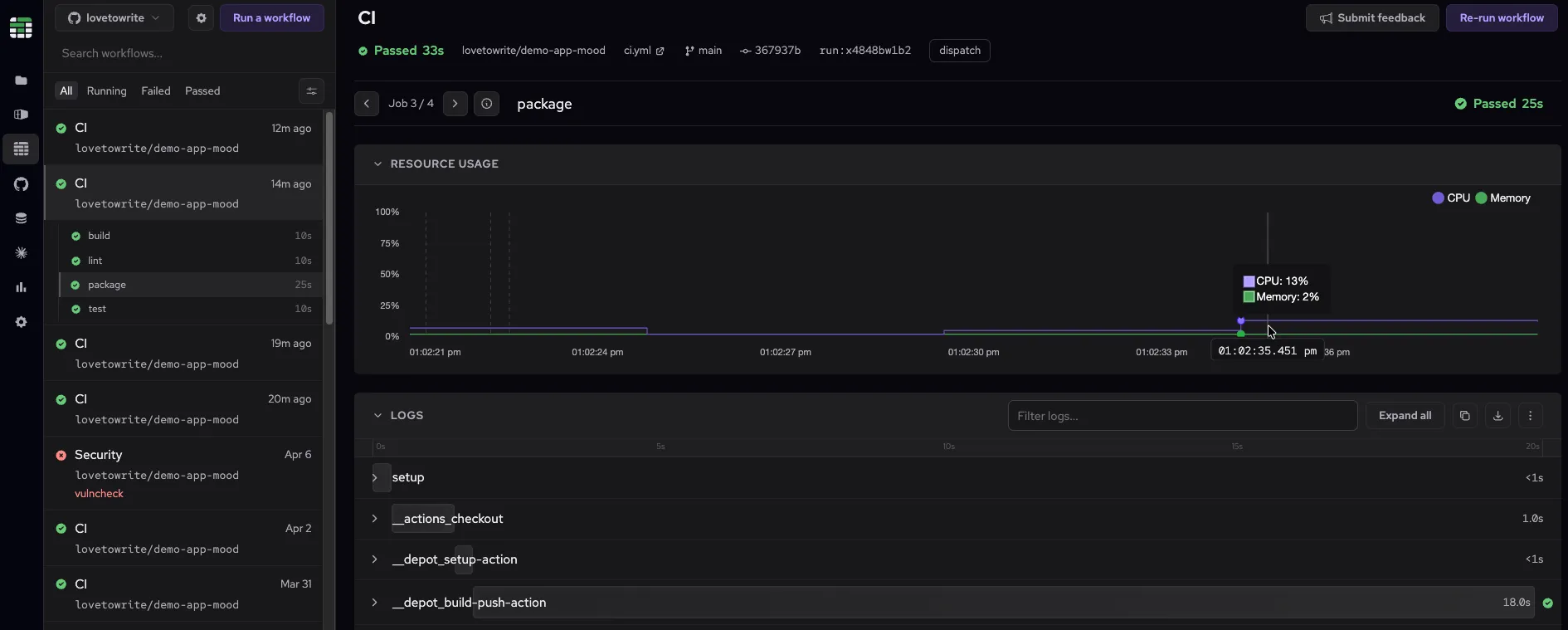1568x630 pixels.
Task: Open the workflows grid icon in sidebar
Action: point(21,149)
